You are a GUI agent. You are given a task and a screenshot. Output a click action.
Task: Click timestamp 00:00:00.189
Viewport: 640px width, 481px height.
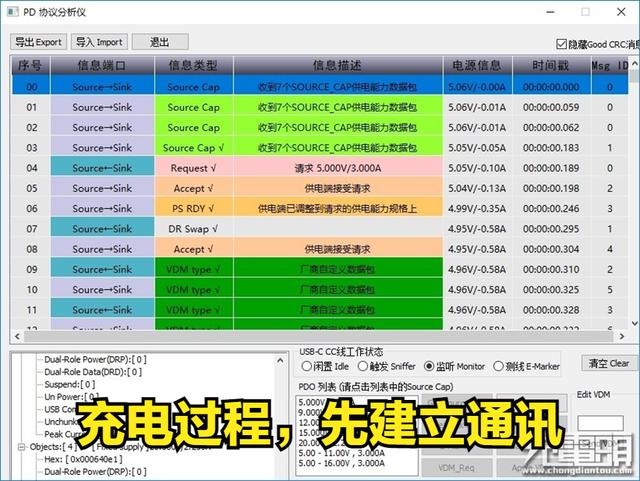point(551,168)
